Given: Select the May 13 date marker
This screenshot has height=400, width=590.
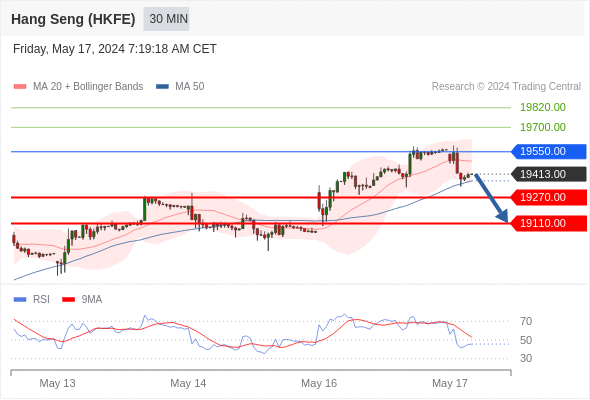Looking at the screenshot, I should click(x=57, y=383).
